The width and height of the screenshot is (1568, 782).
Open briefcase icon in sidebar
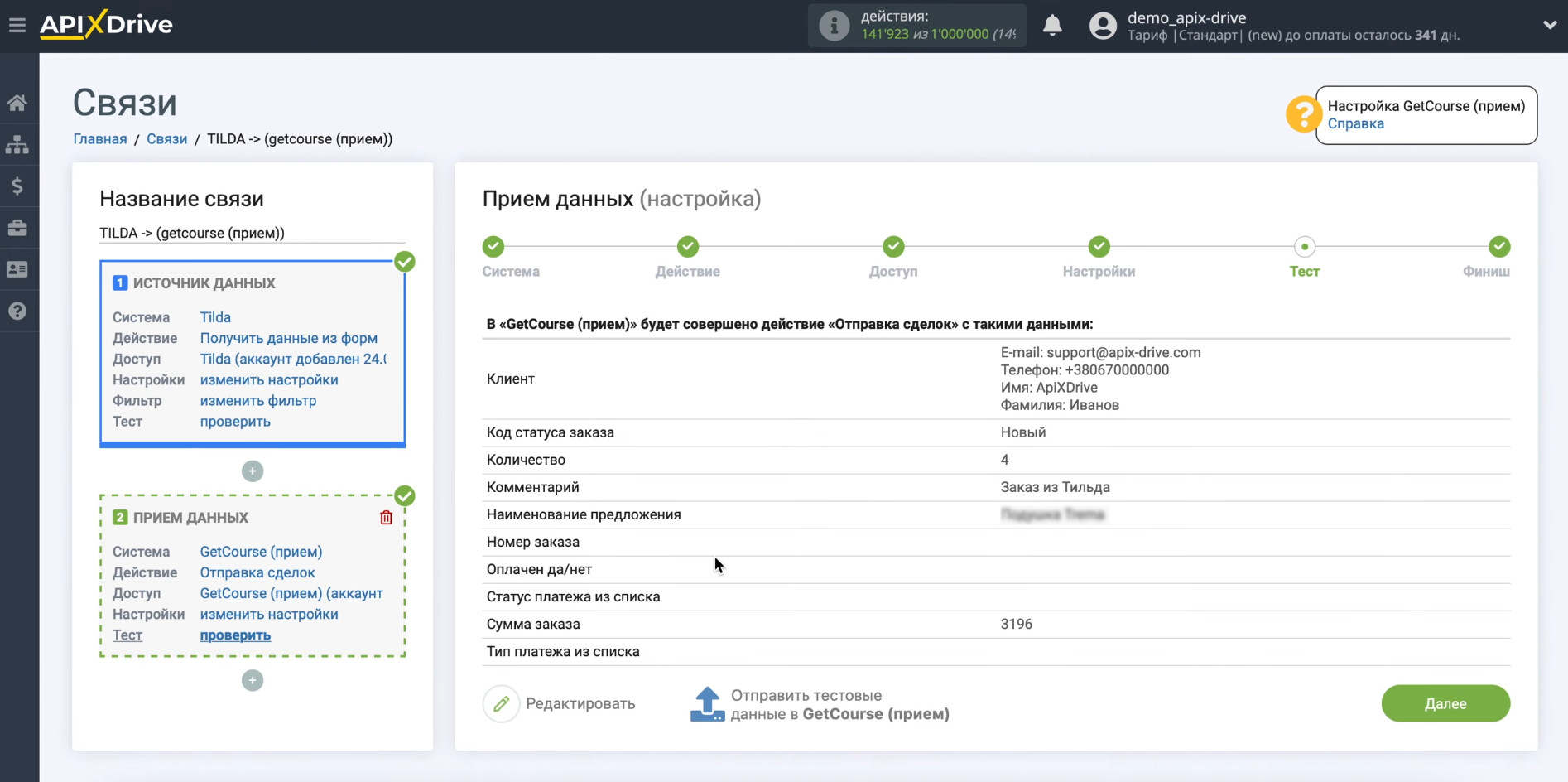(17, 228)
